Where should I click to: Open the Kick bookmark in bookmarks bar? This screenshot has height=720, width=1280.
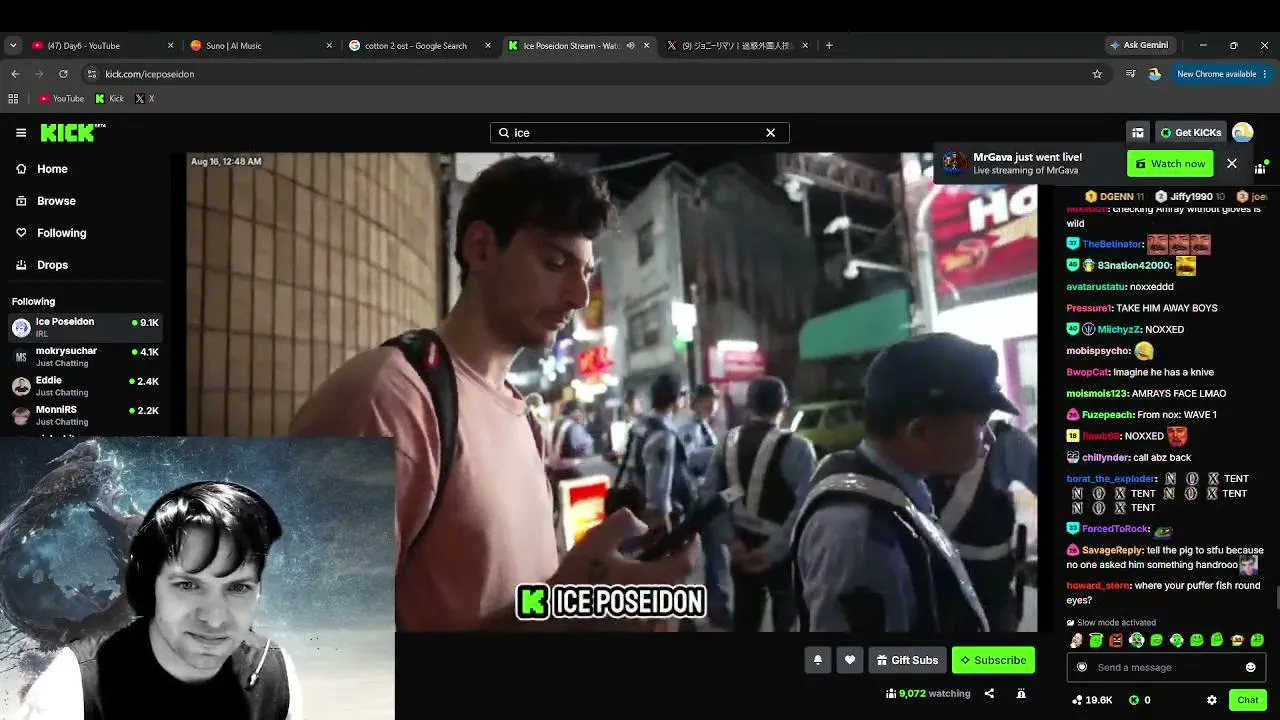pos(110,98)
